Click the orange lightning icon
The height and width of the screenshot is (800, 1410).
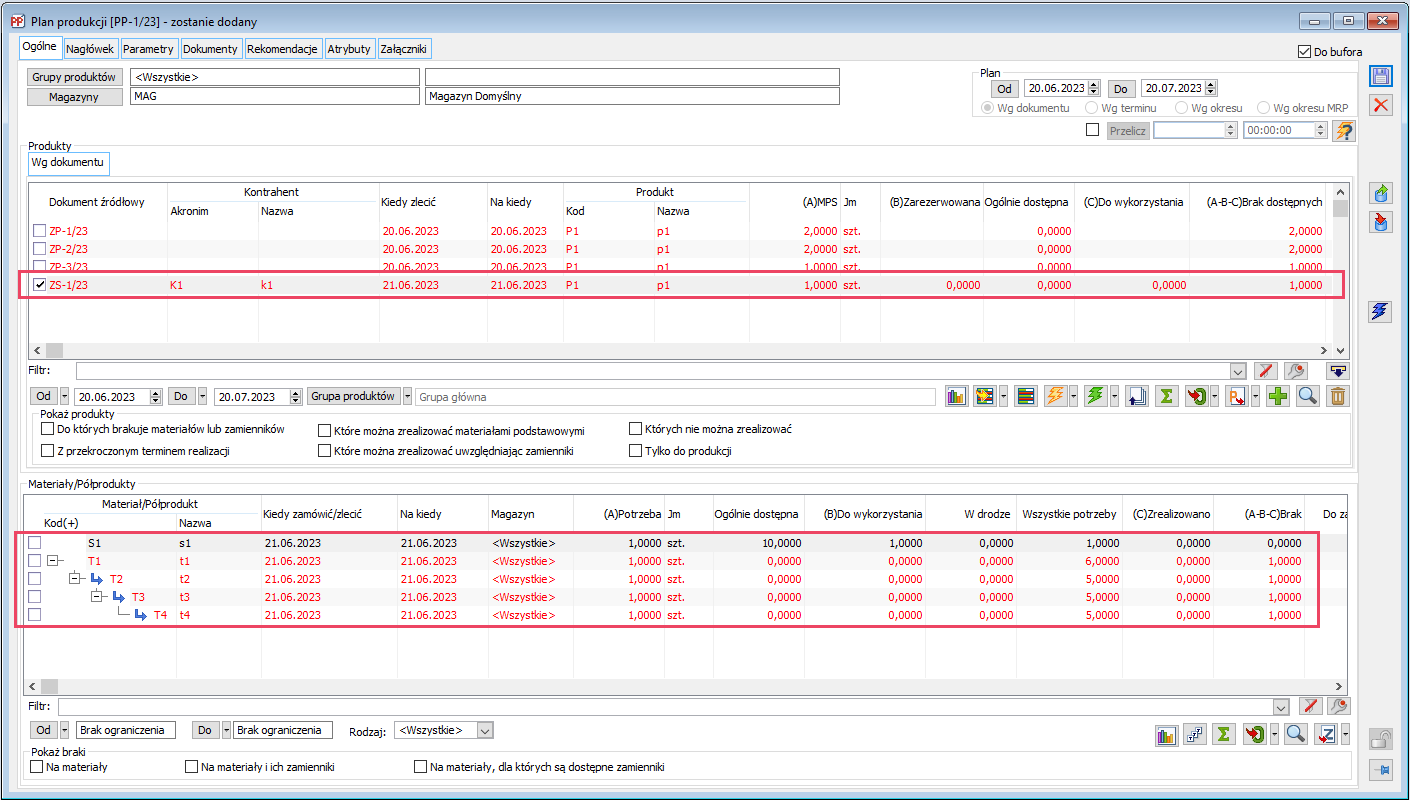pos(1056,396)
